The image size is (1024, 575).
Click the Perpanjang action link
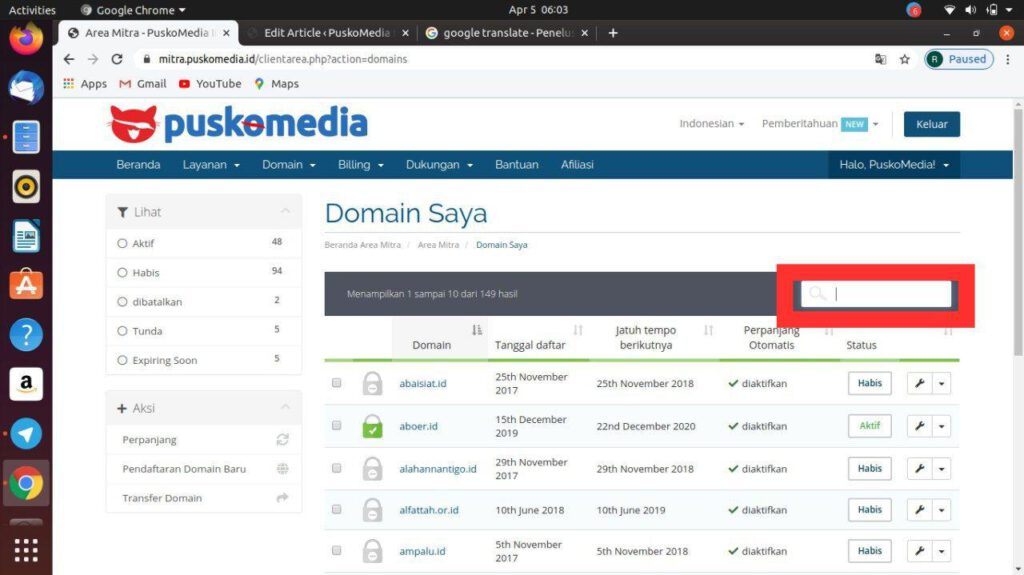point(149,440)
